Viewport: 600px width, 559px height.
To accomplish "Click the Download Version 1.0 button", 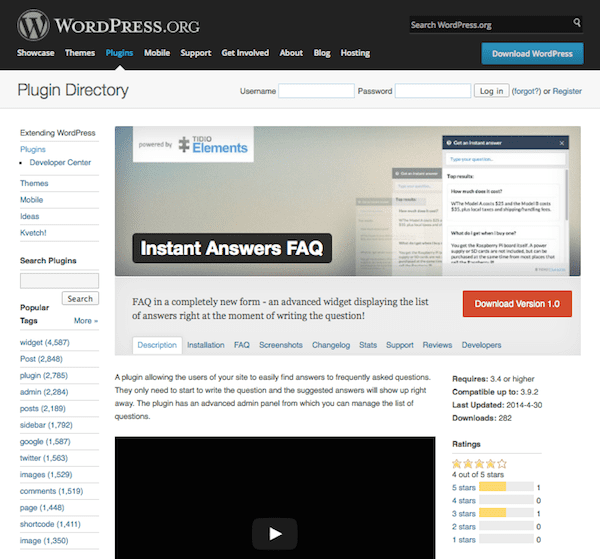I will point(517,304).
